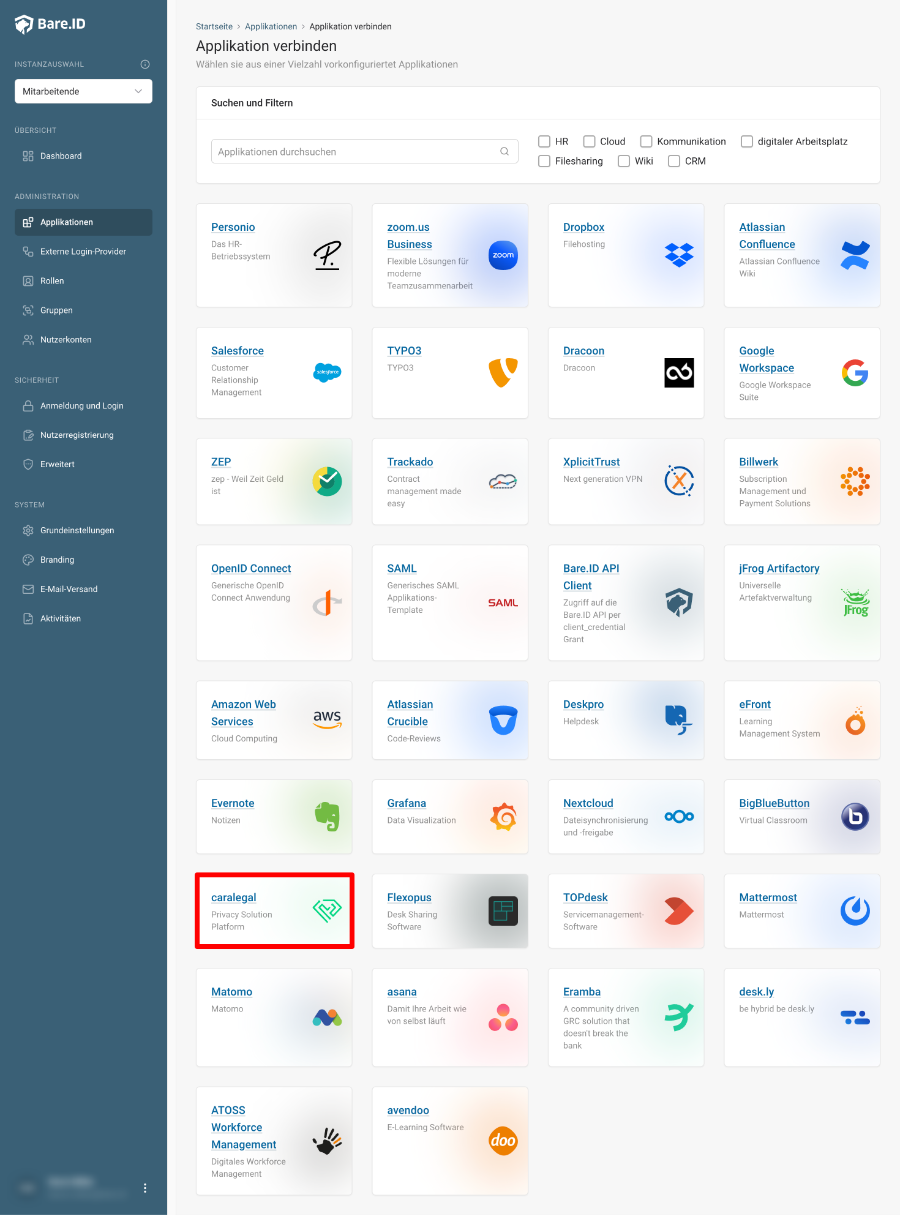Open Grundeinstellungen in the sidebar
The image size is (900, 1215).
pyautogui.click(x=83, y=530)
